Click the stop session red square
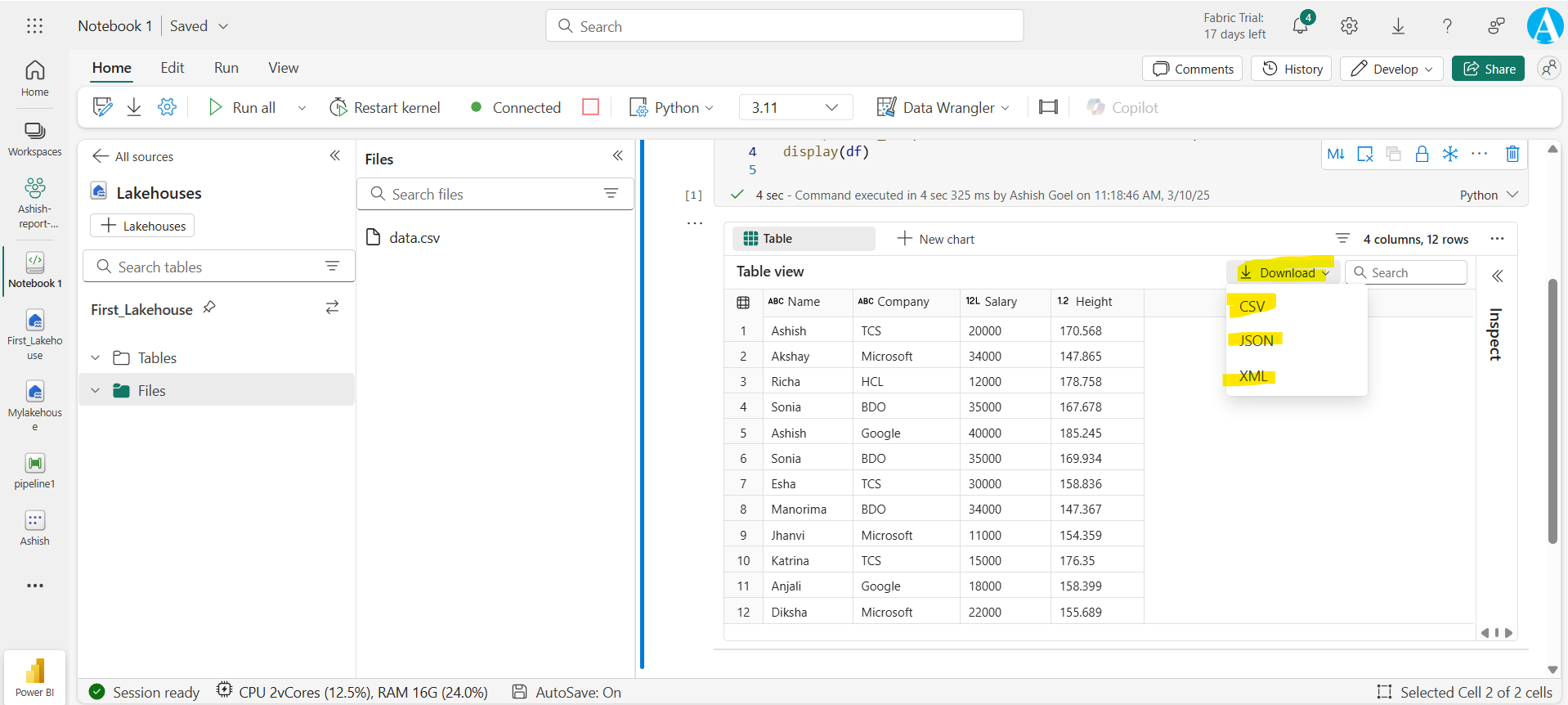This screenshot has height=705, width=1568. 590,107
